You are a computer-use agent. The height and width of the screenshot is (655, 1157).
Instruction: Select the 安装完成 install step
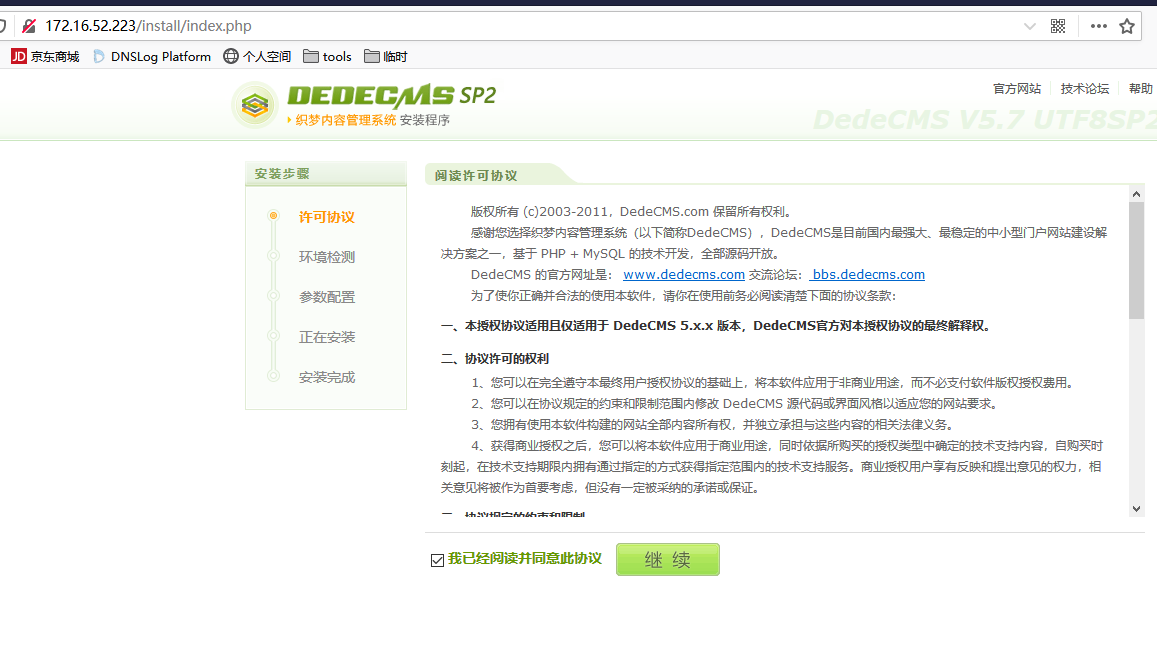point(326,377)
